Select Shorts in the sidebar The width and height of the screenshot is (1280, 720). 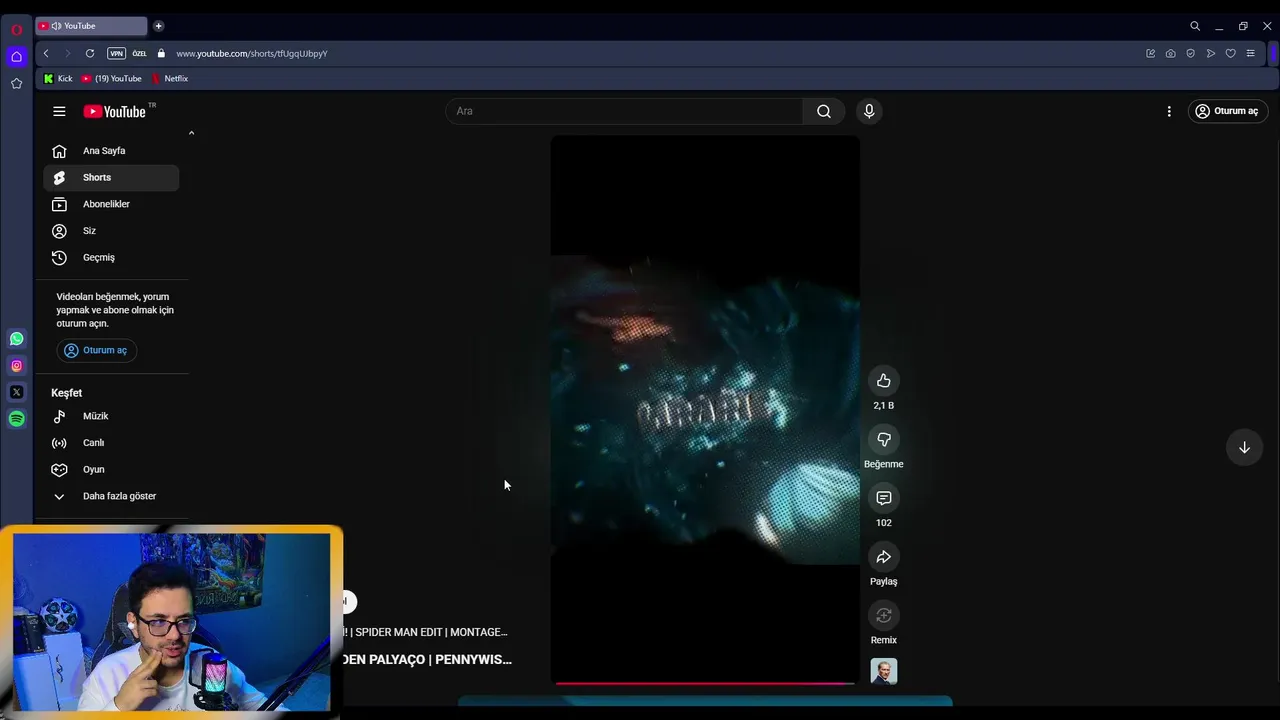click(111, 177)
